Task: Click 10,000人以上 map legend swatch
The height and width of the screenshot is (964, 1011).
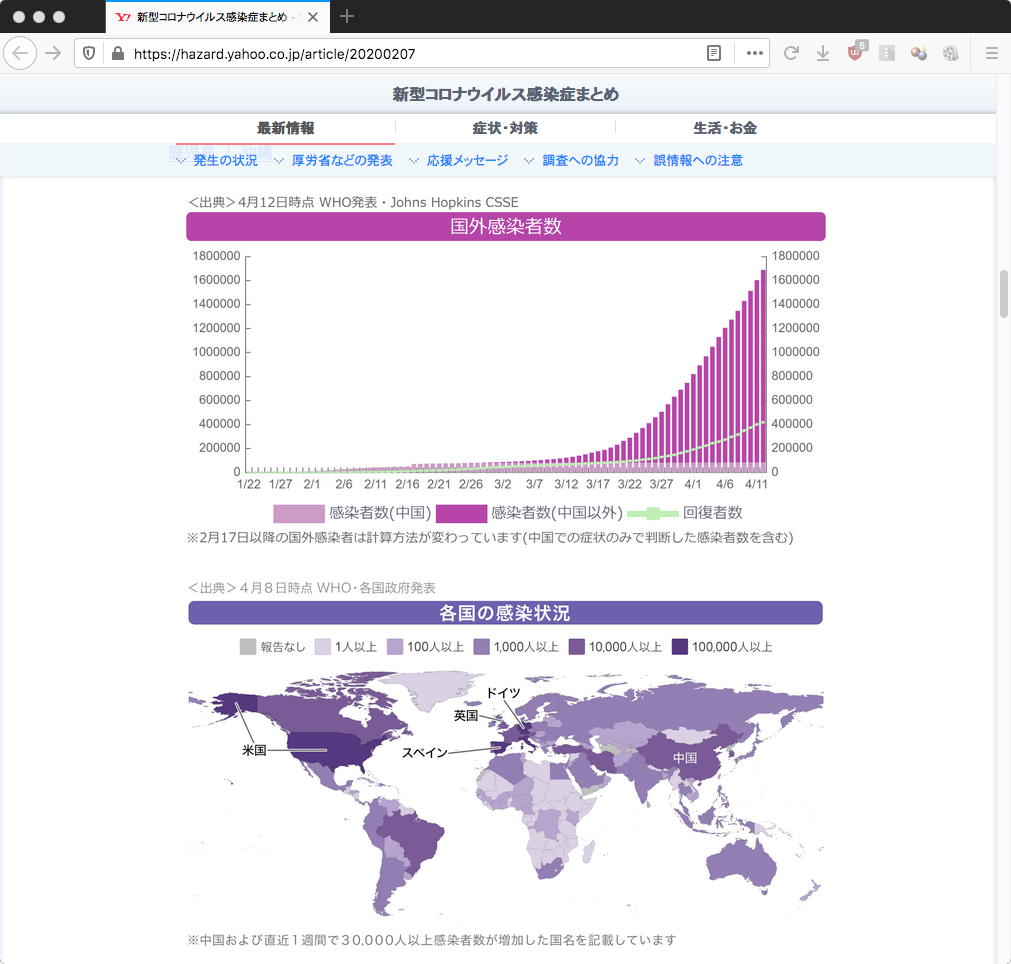Action: pyautogui.click(x=576, y=647)
